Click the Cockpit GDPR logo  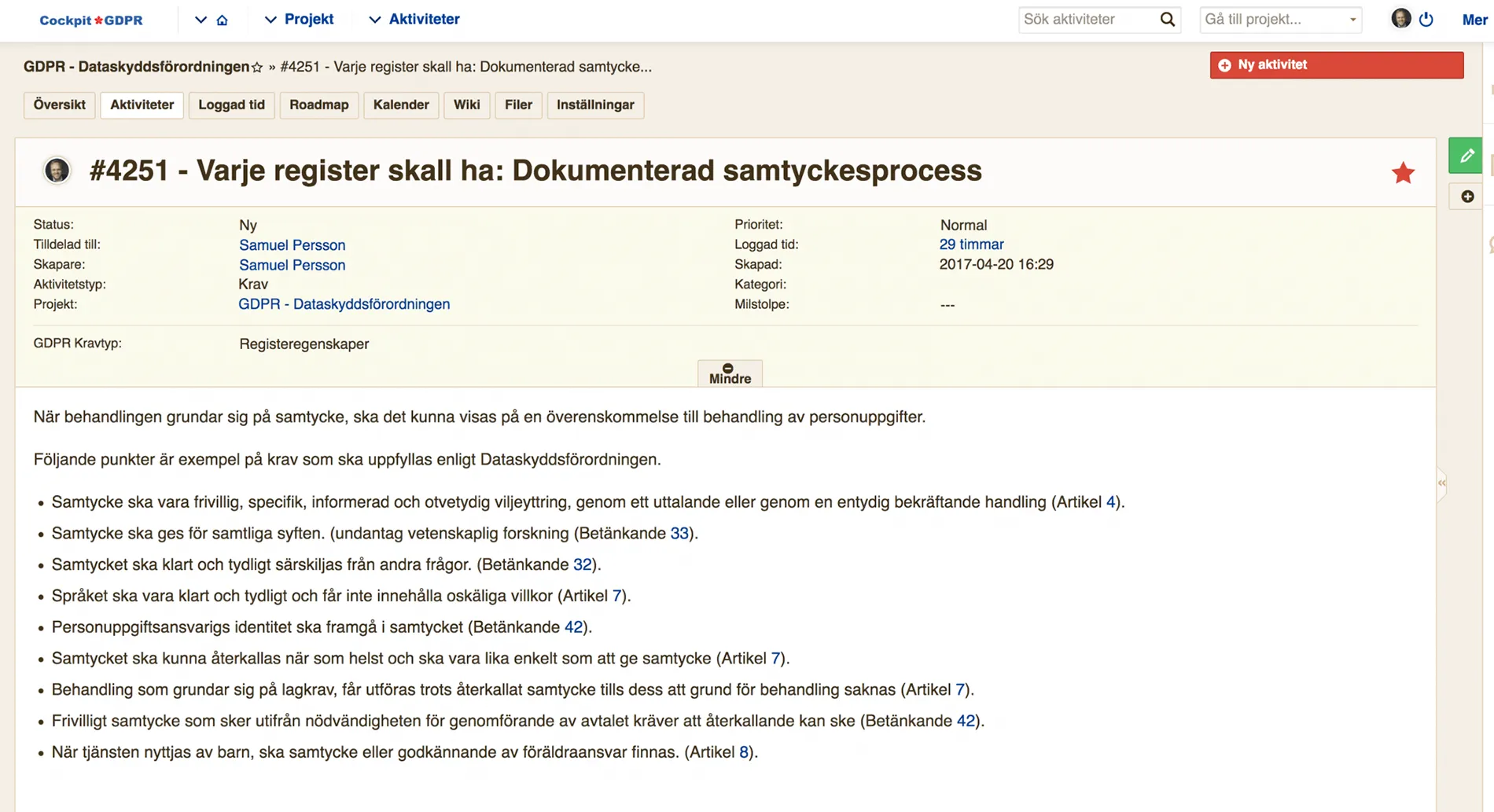point(91,20)
